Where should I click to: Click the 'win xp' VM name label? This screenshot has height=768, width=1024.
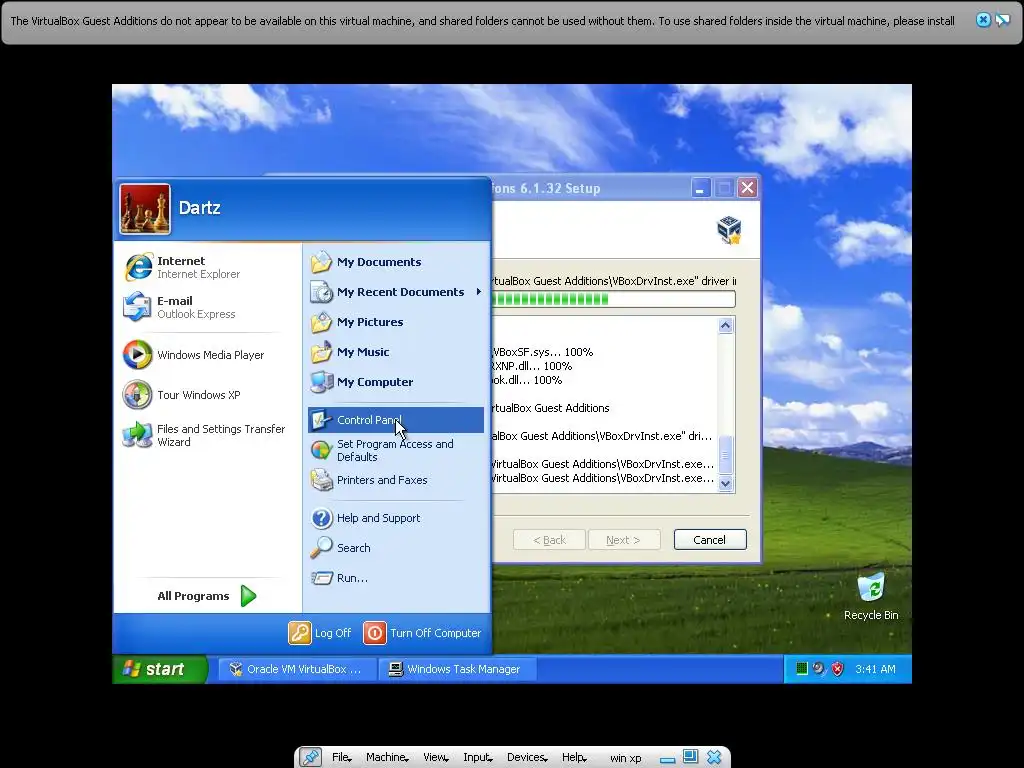click(626, 758)
